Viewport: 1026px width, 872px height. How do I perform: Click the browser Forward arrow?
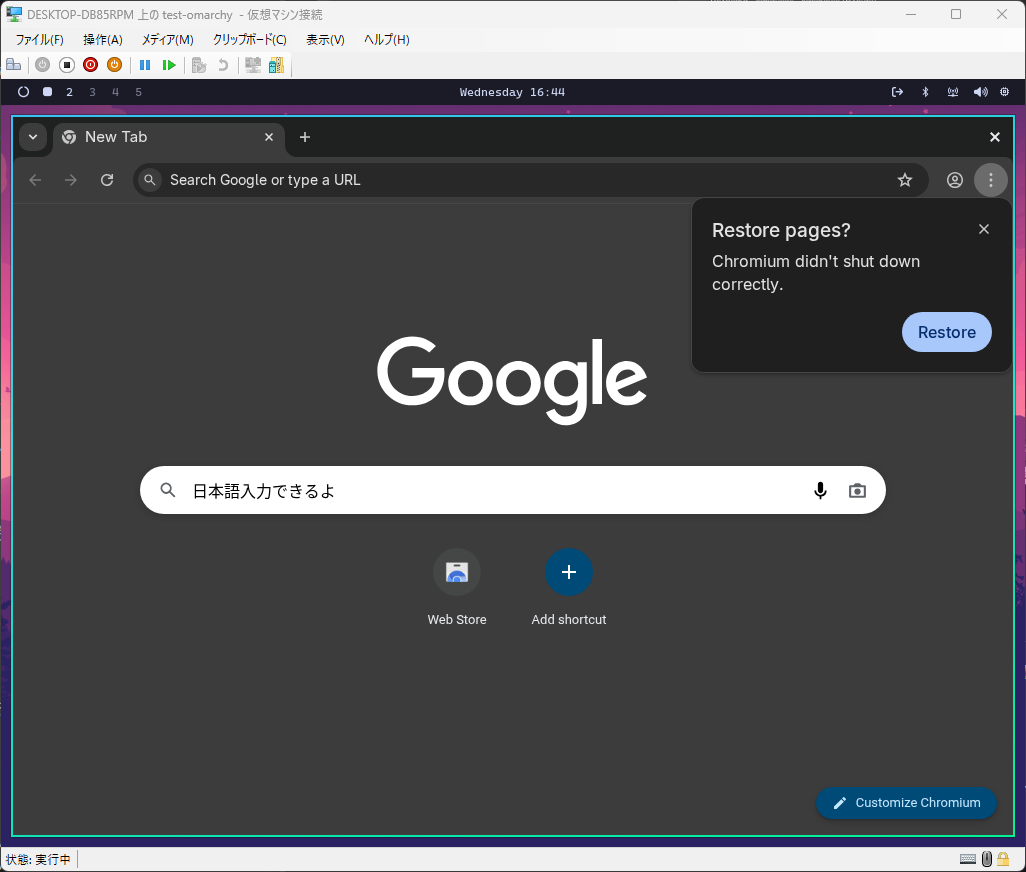[x=71, y=180]
